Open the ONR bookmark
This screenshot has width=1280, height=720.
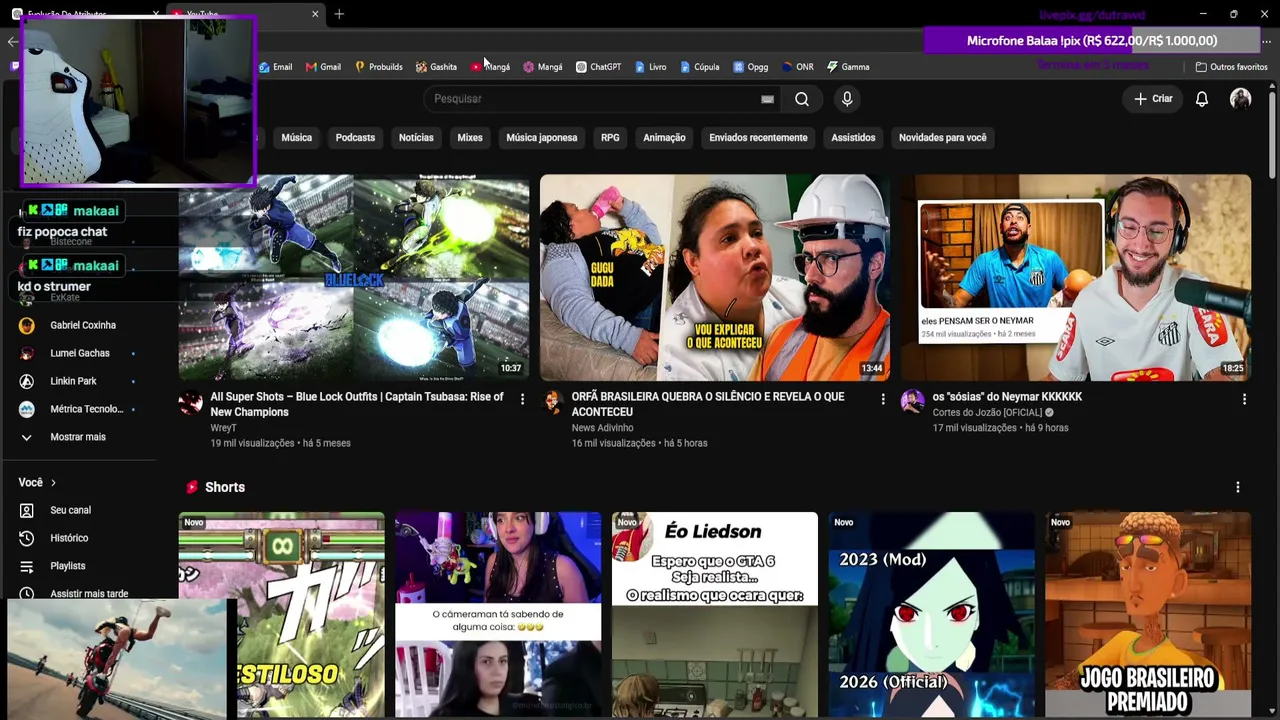click(797, 67)
